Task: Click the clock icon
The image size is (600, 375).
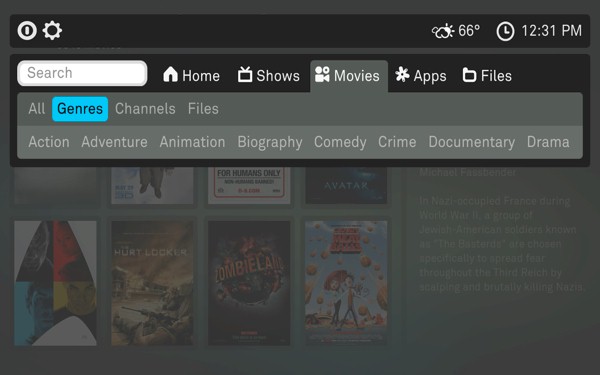Action: [x=505, y=31]
